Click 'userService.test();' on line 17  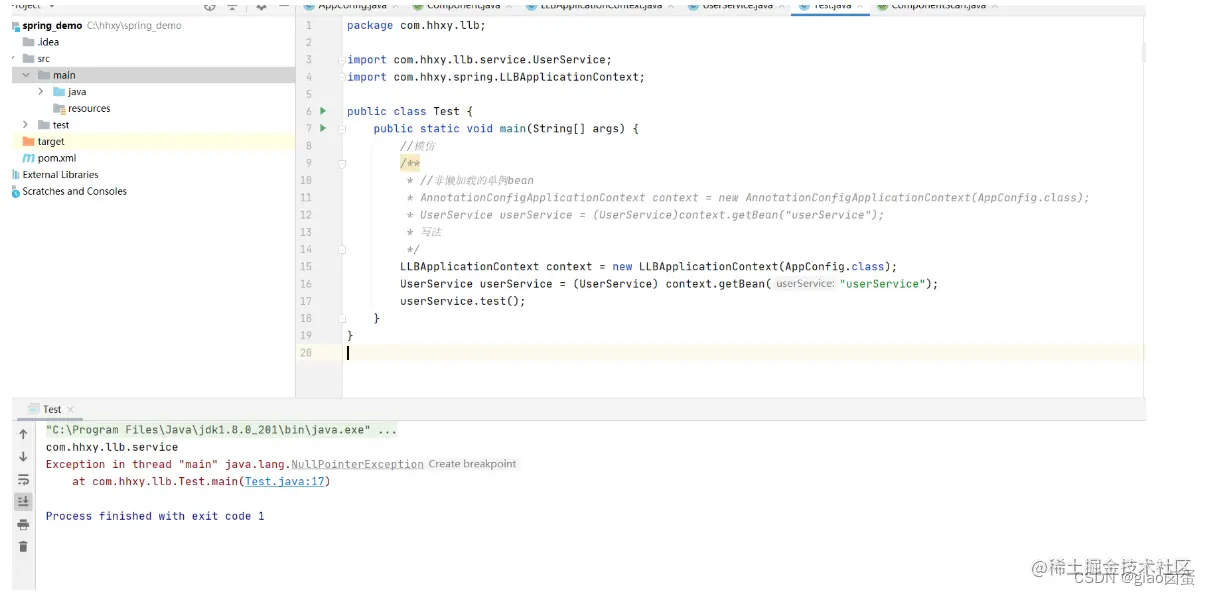tap(462, 301)
